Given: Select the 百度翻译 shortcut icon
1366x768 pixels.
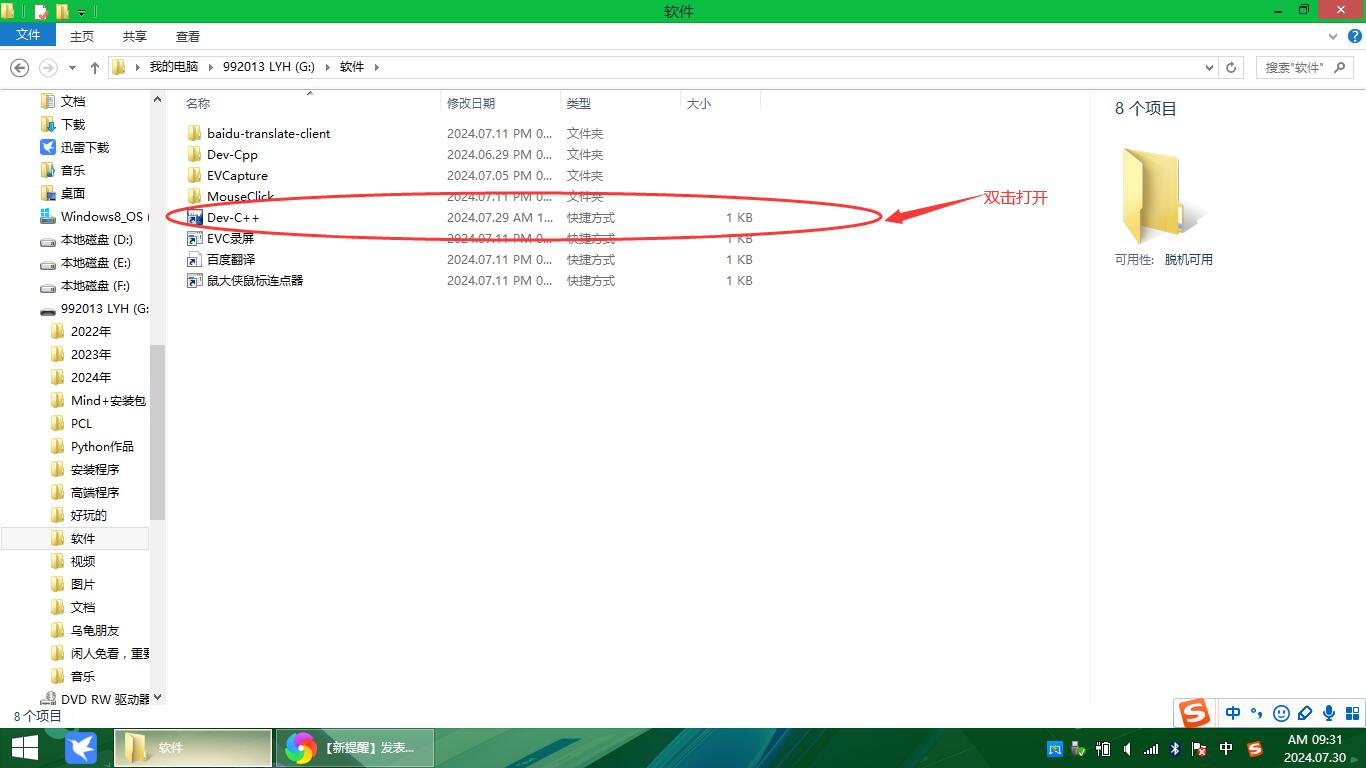Looking at the screenshot, I should pos(194,259).
